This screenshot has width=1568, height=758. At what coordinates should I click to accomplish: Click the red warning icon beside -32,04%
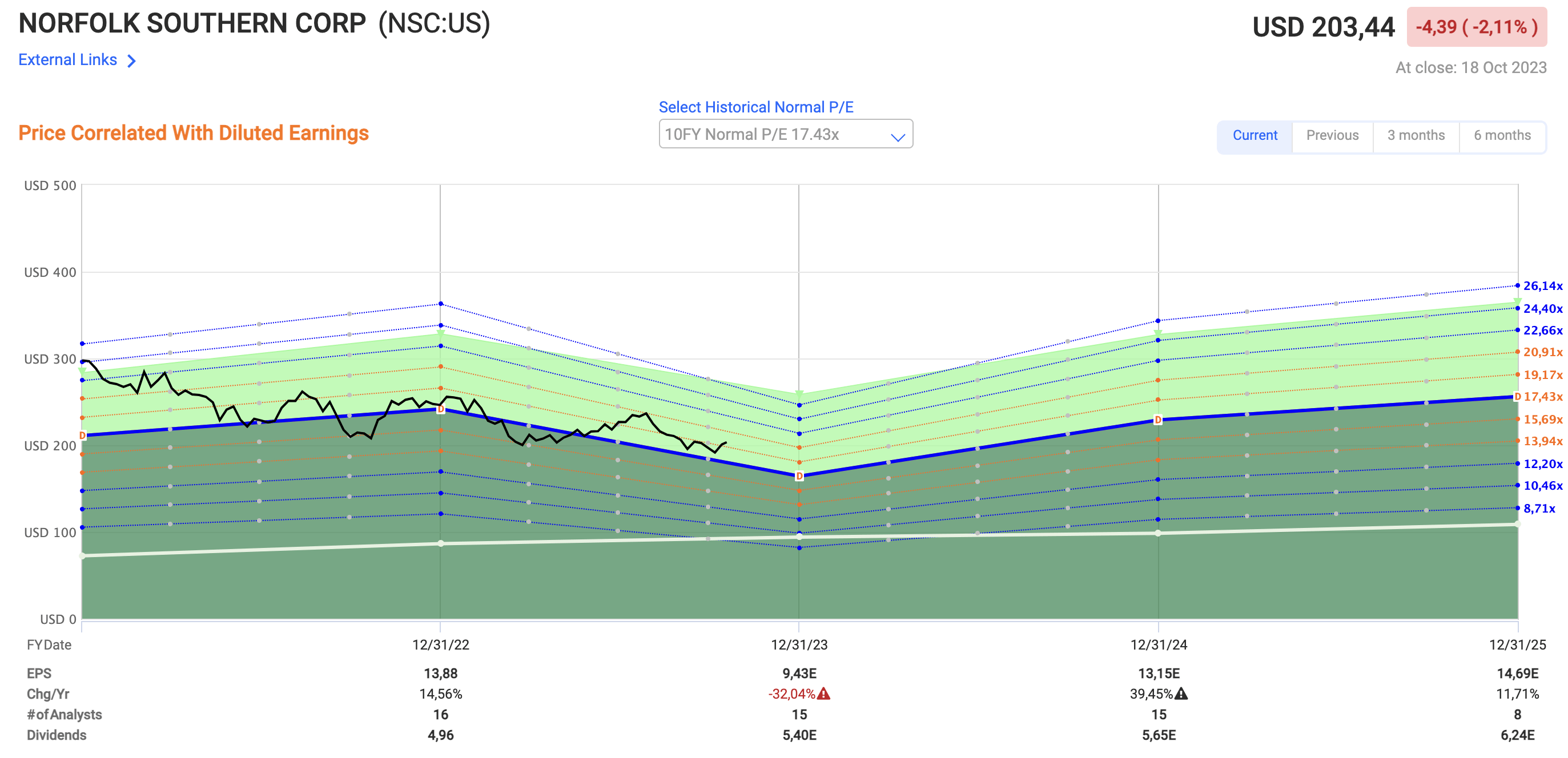tap(825, 694)
